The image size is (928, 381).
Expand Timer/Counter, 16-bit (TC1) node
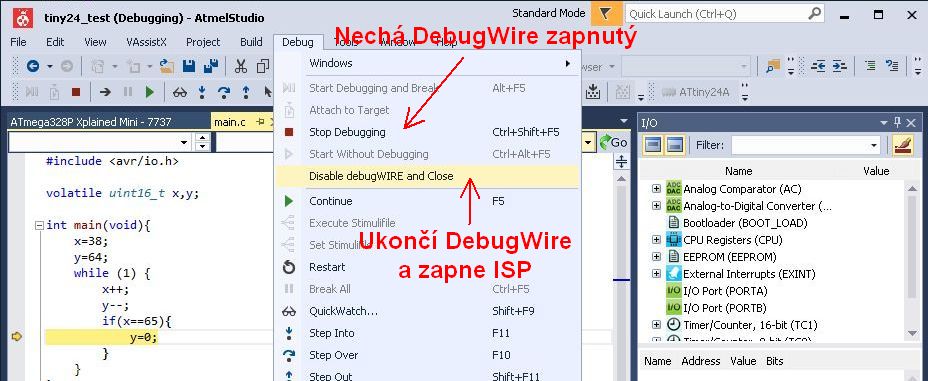point(656,325)
